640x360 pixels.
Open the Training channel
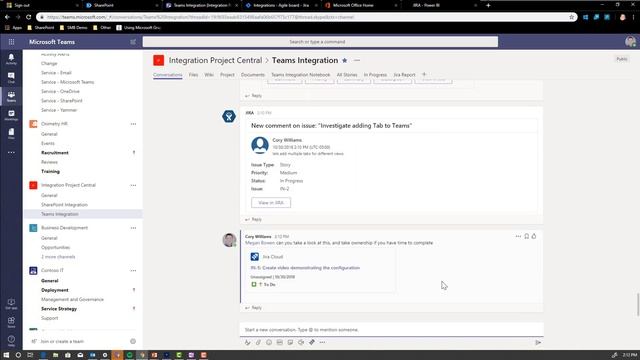[50, 171]
